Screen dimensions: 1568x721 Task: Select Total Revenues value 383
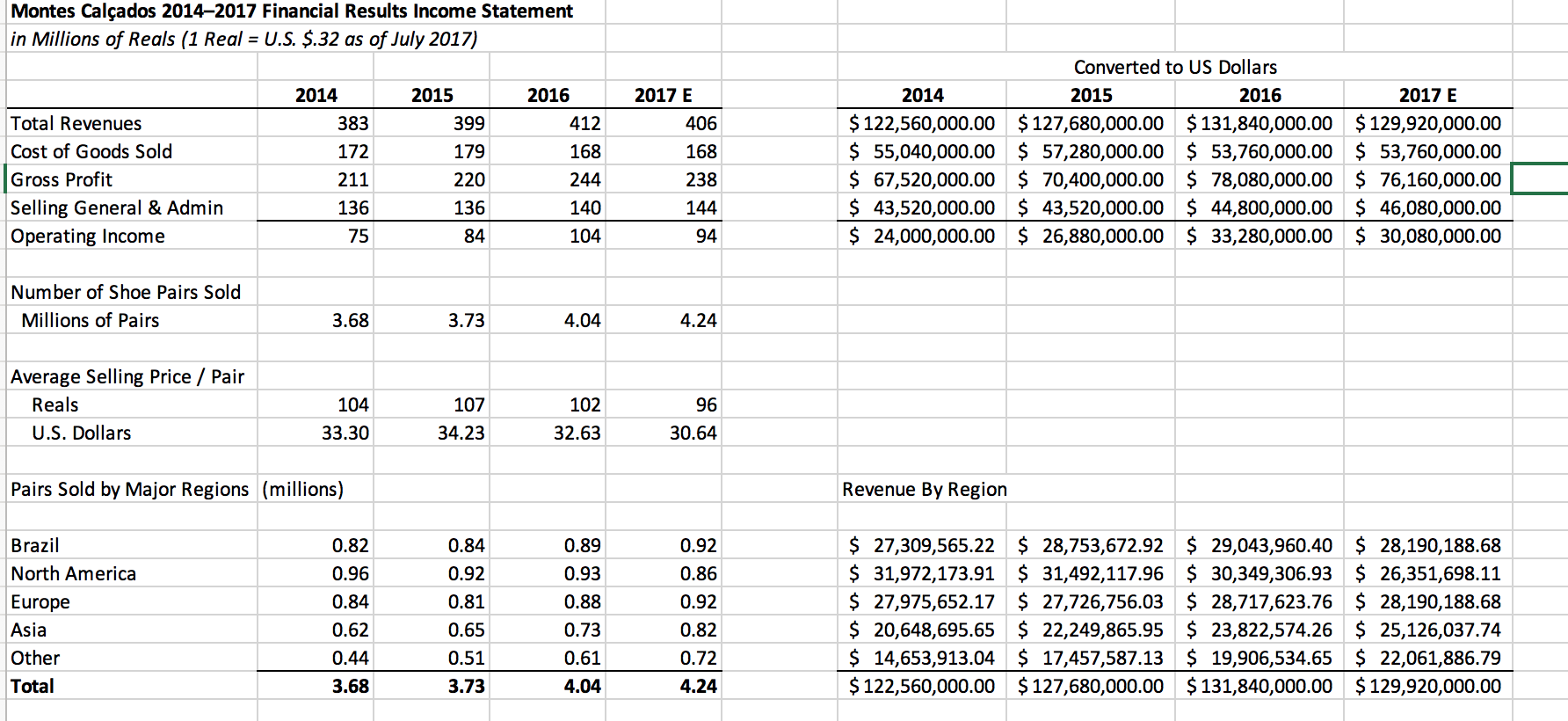click(353, 124)
